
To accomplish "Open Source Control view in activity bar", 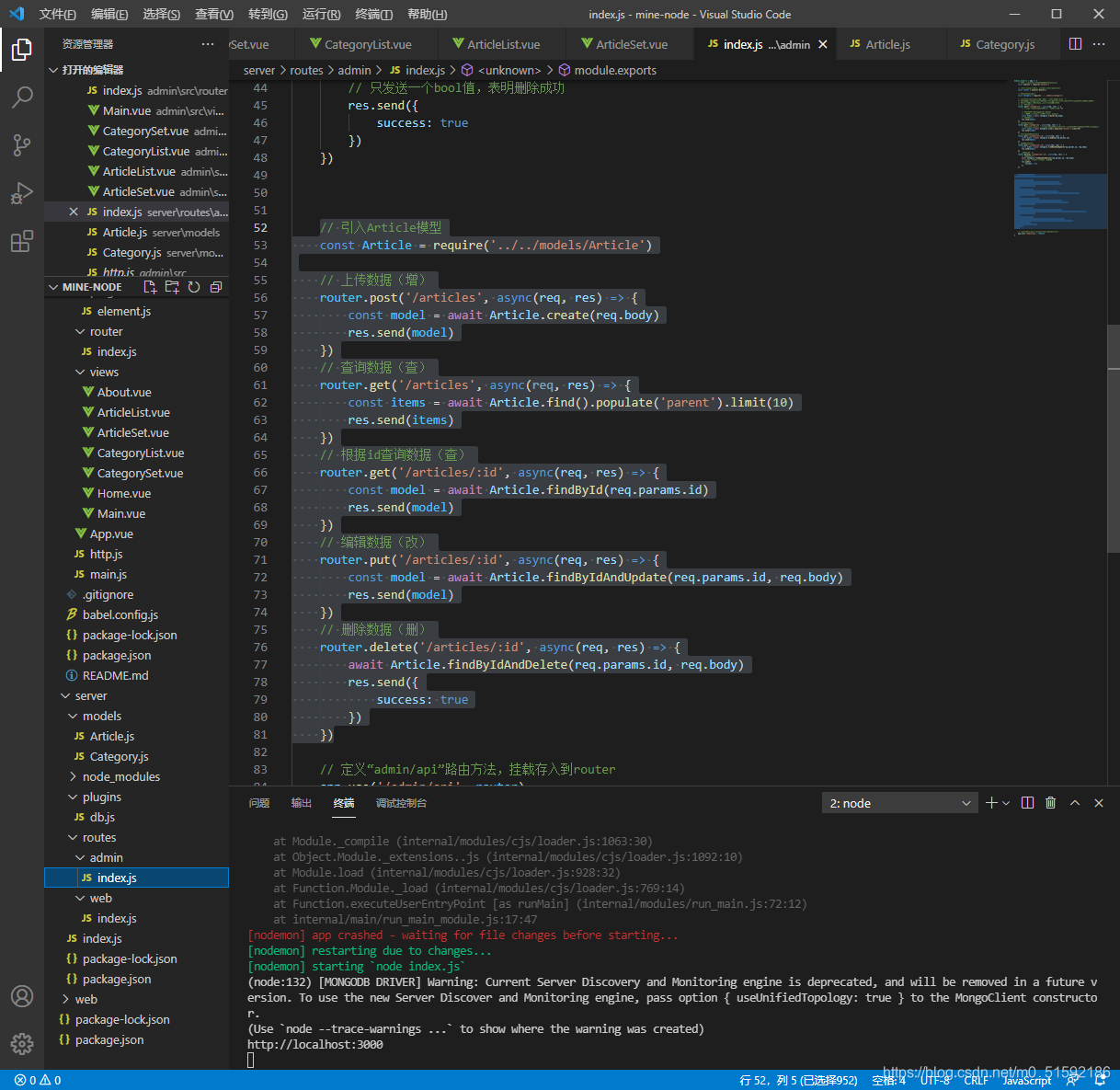I will [x=22, y=144].
